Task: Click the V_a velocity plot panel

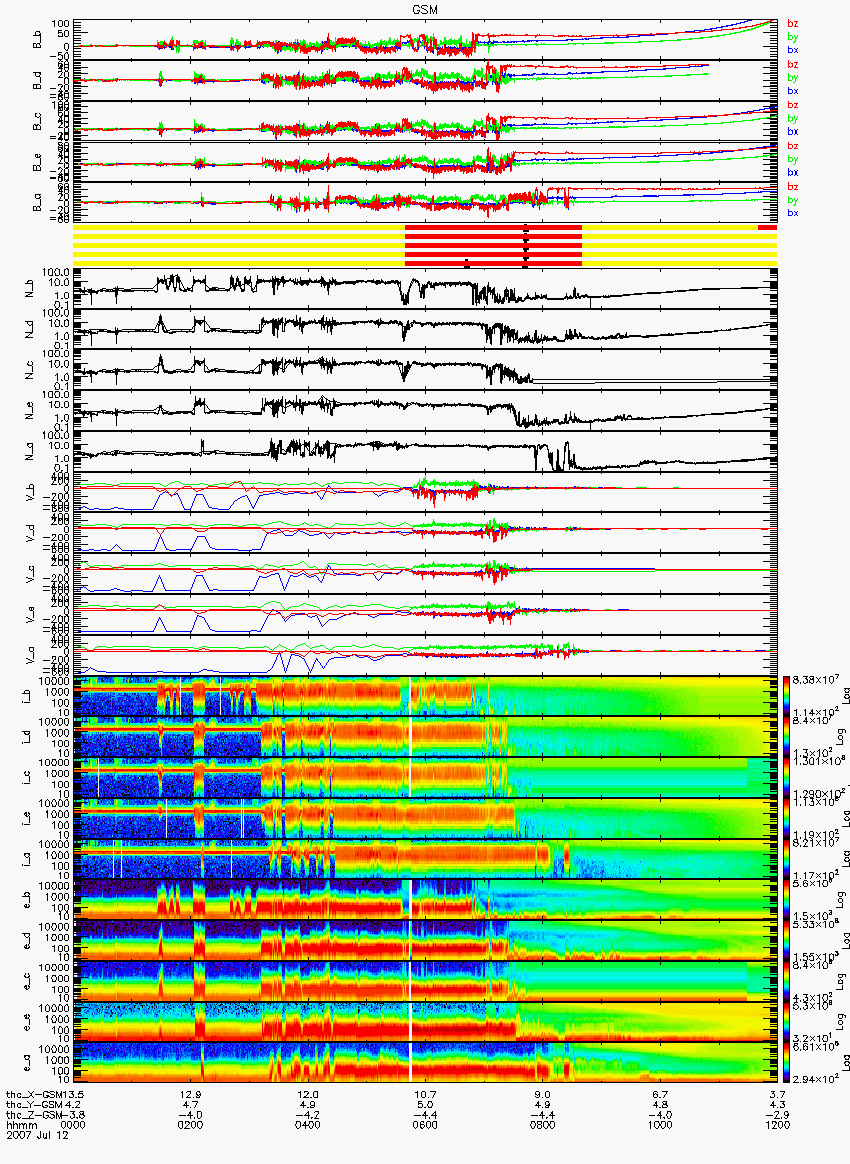Action: tap(425, 655)
